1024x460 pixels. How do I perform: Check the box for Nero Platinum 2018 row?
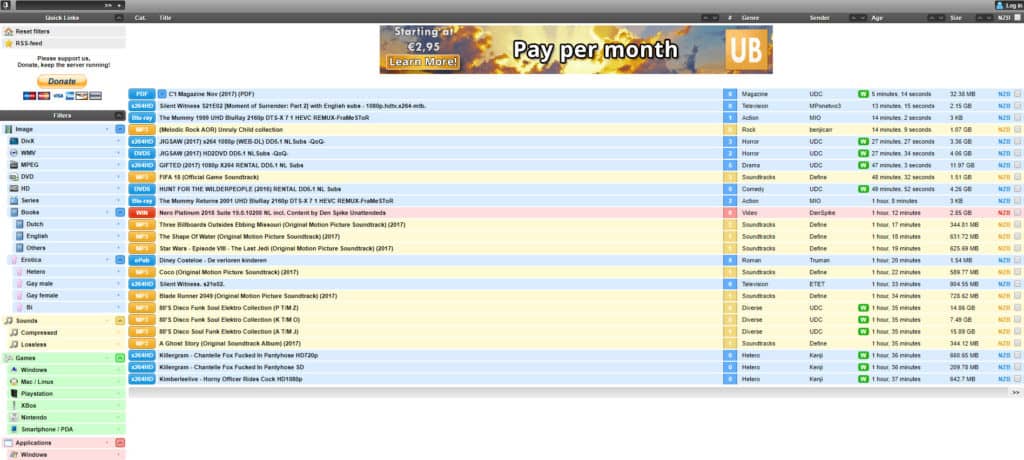pyautogui.click(x=1017, y=213)
